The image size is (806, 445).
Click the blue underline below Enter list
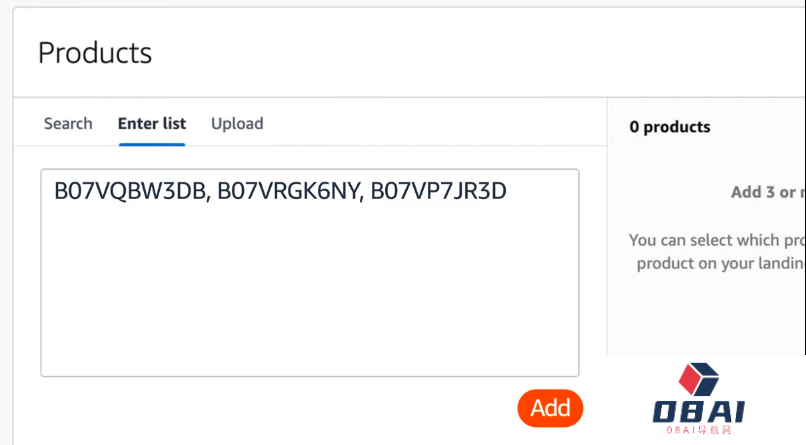pyautogui.click(x=152, y=144)
